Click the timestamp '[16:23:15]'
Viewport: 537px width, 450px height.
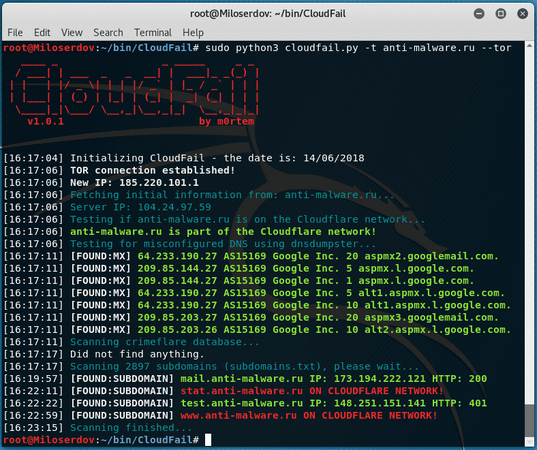33,428
